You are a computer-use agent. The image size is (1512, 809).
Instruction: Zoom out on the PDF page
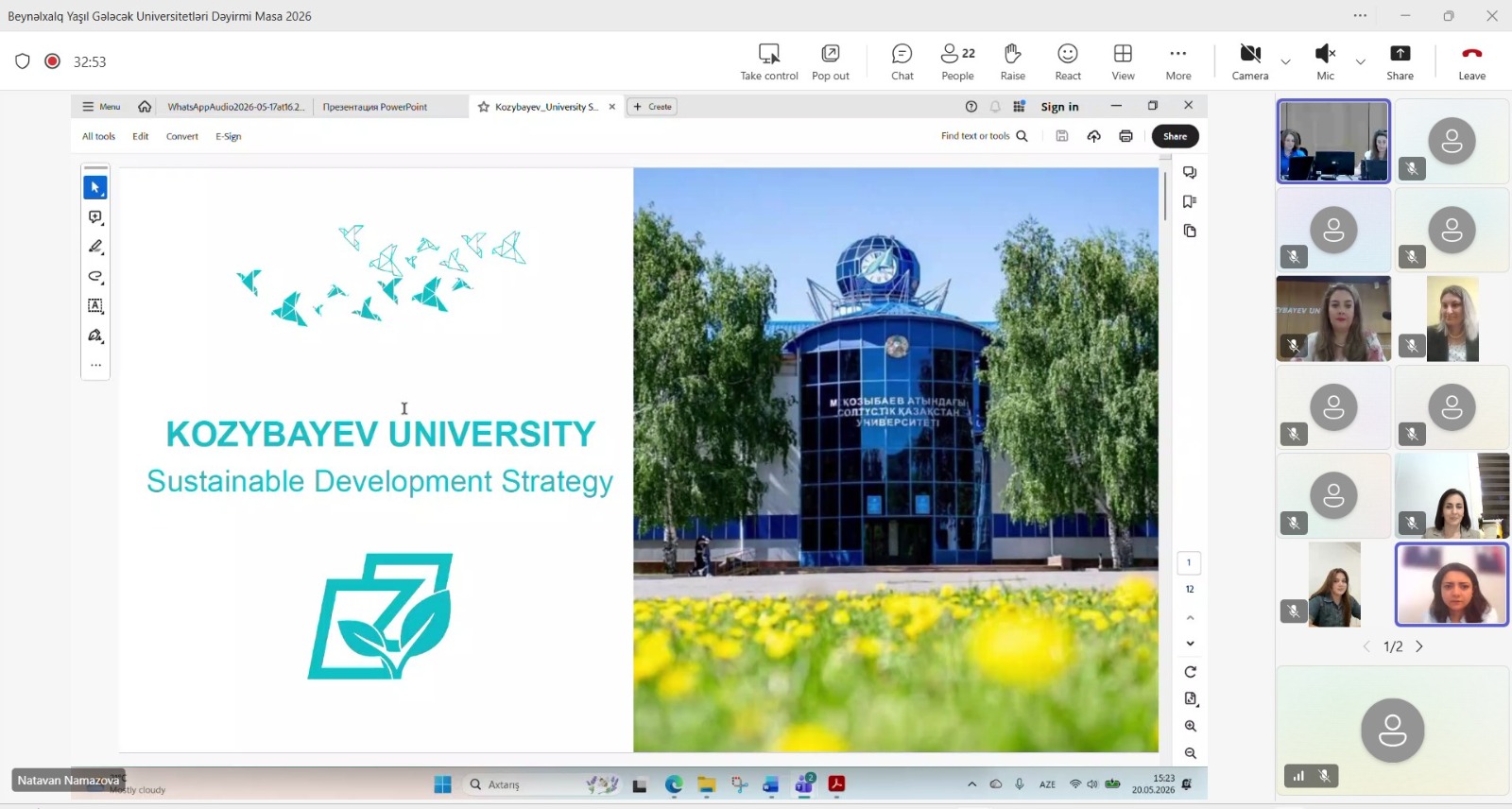click(1190, 753)
